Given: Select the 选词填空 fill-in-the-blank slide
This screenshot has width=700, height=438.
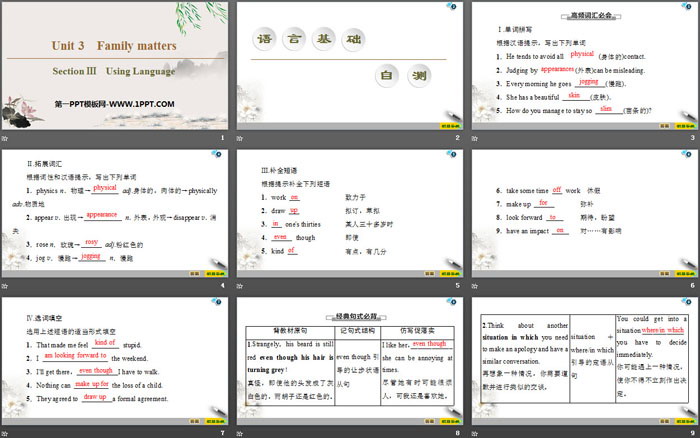Looking at the screenshot, I should tap(115, 362).
